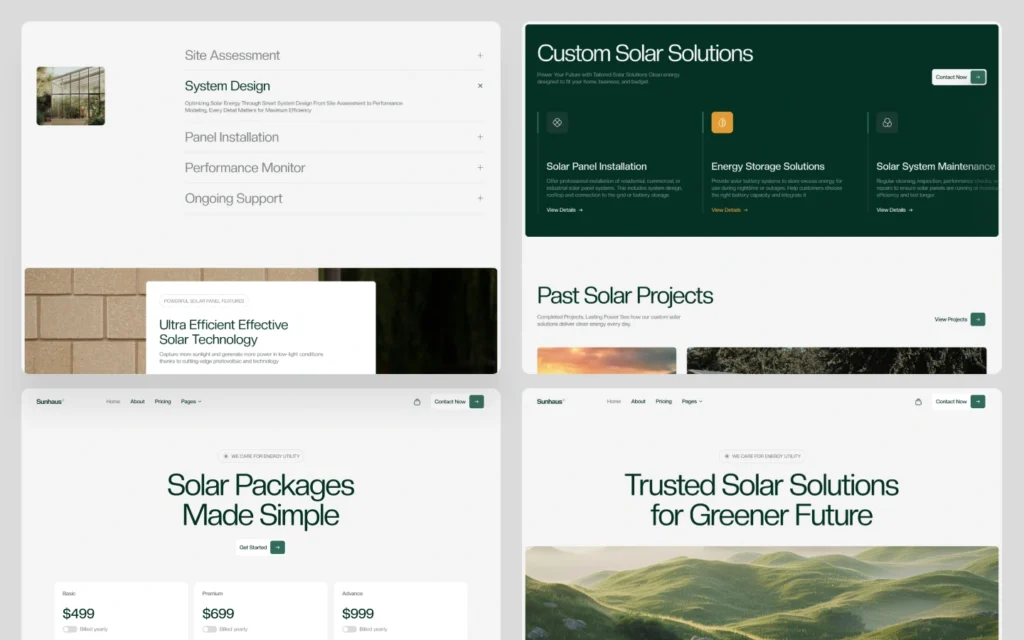Click the $699 Premium plan price
Screen dimensions: 1024x640
pos(218,613)
